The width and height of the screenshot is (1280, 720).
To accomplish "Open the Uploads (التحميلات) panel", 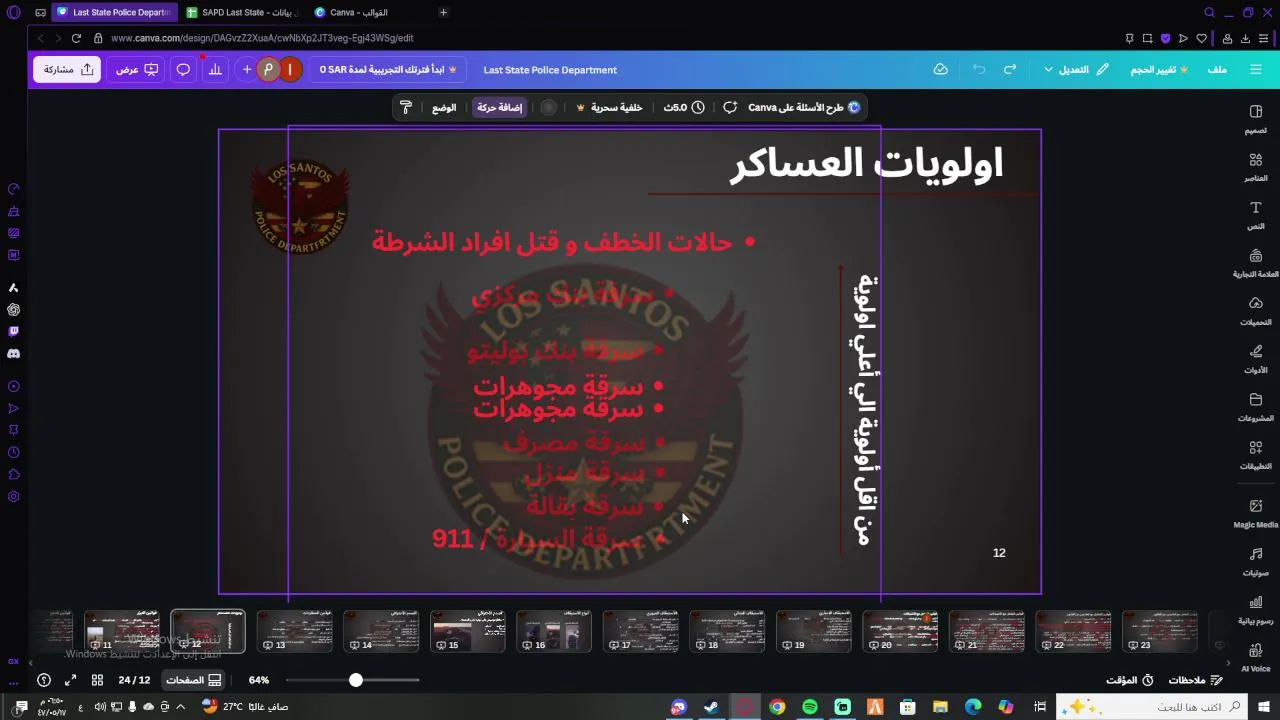I will click(1256, 311).
